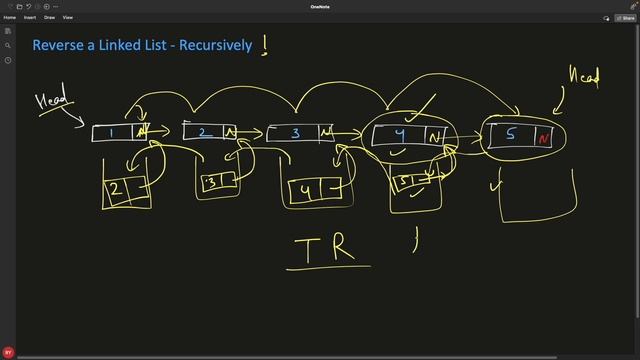Open the search magnifier in sidebar
This screenshot has width=640, height=360.
(x=8, y=45)
